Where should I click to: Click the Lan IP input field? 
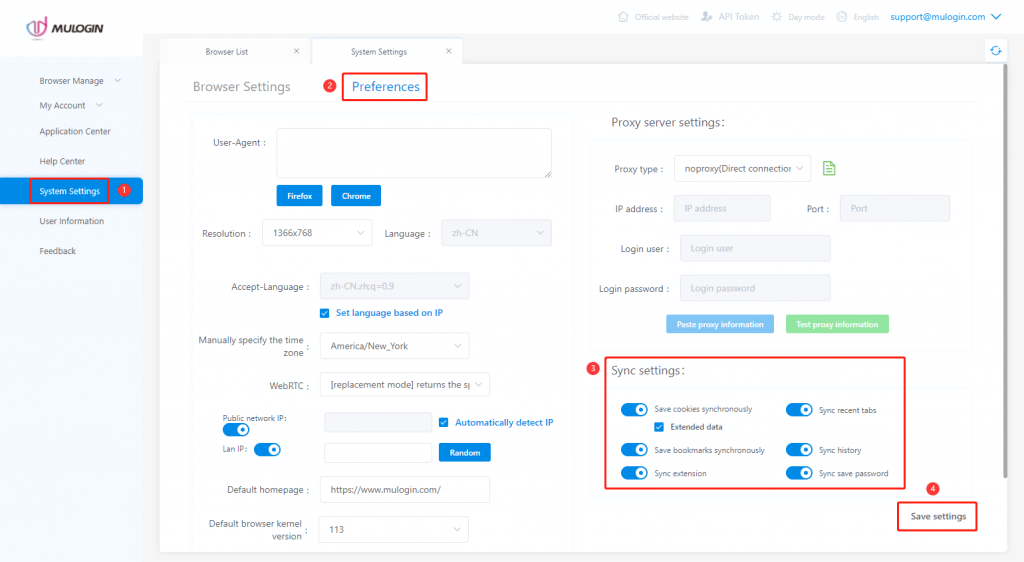[x=378, y=452]
